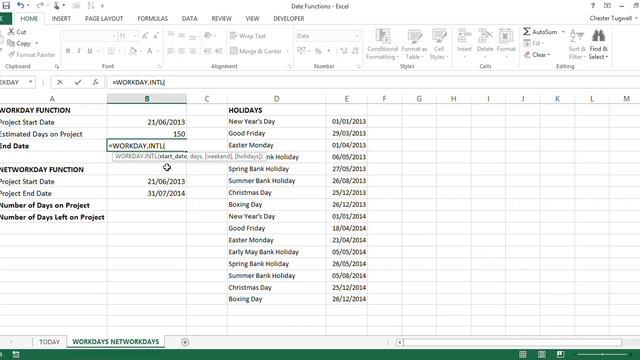The image size is (640, 360).
Task: Click the zoom slider in status bar
Action: [603, 354]
